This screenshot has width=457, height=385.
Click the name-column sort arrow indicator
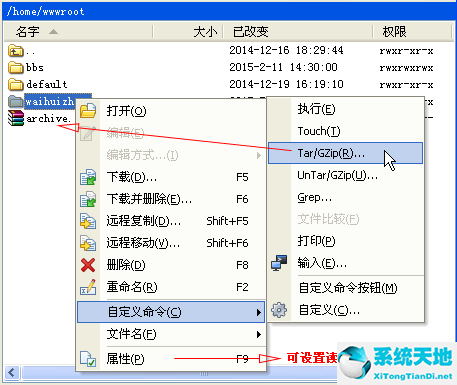(53, 32)
